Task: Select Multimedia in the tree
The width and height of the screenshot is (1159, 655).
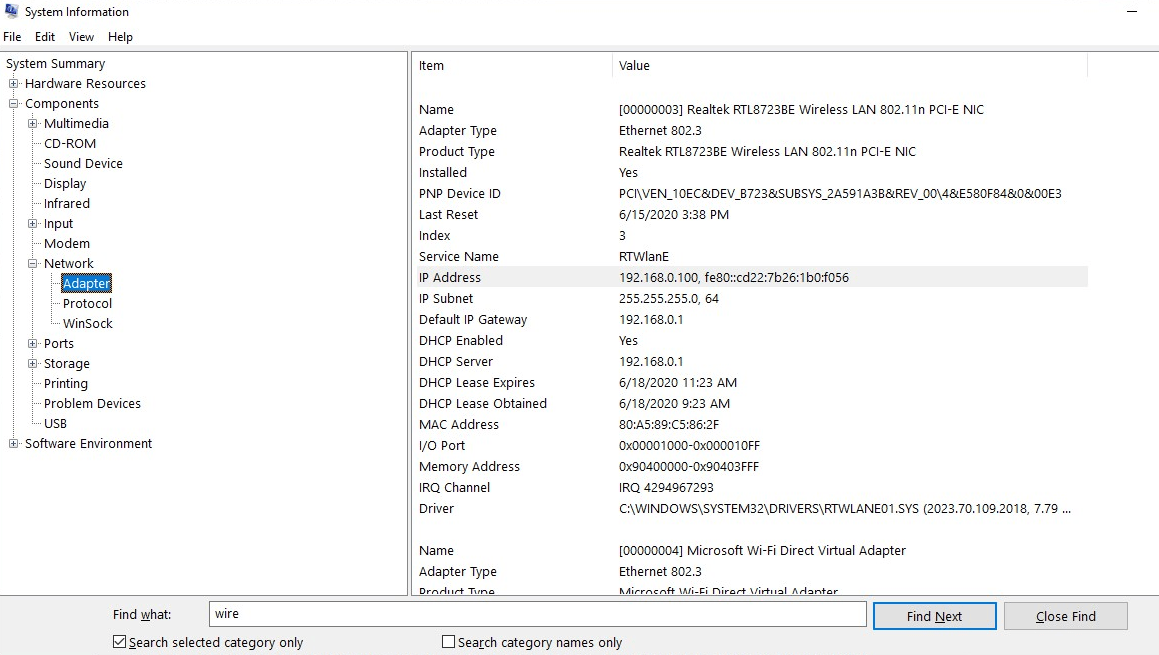Action: point(76,123)
